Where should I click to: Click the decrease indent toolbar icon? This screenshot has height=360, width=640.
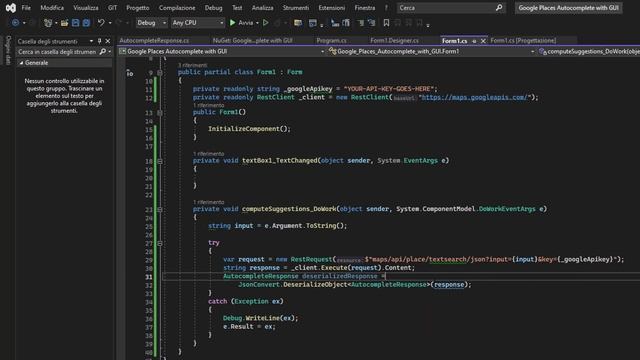coord(335,23)
